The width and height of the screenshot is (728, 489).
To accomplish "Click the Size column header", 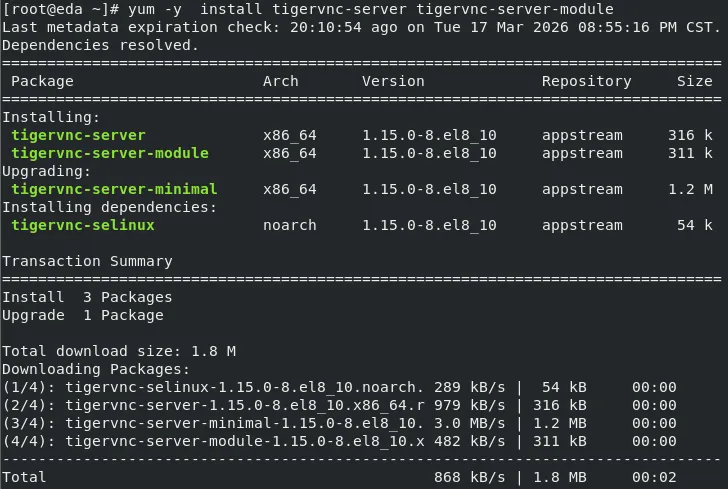I will (694, 81).
